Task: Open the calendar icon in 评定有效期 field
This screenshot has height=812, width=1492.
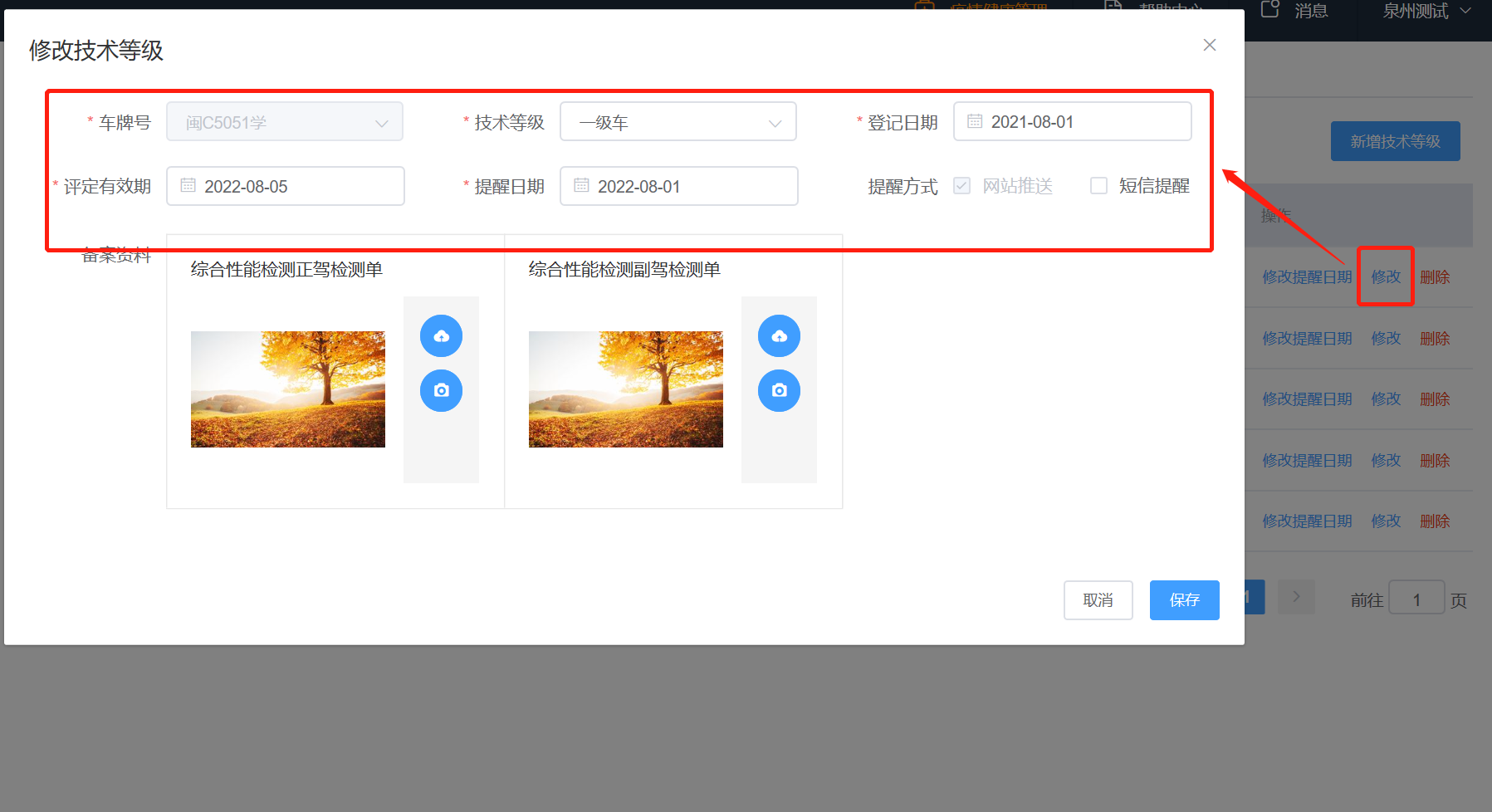Action: (x=187, y=186)
